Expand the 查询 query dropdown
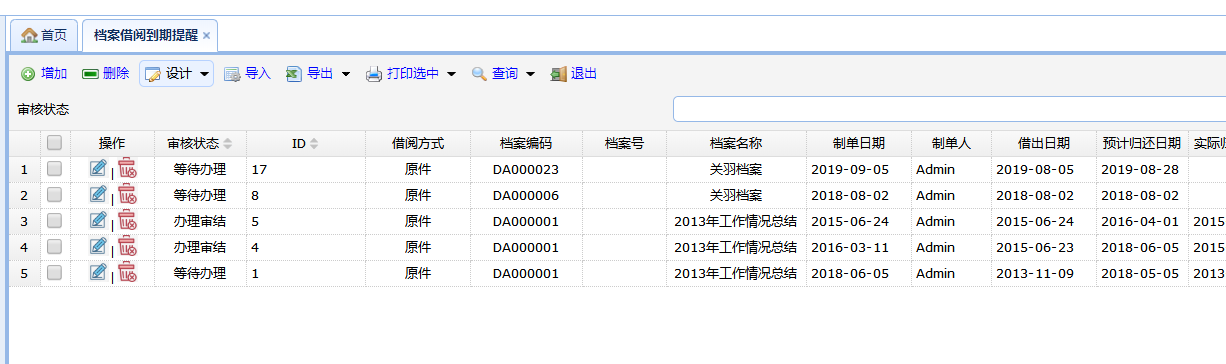Viewport: 1226px width, 364px height. (503, 74)
